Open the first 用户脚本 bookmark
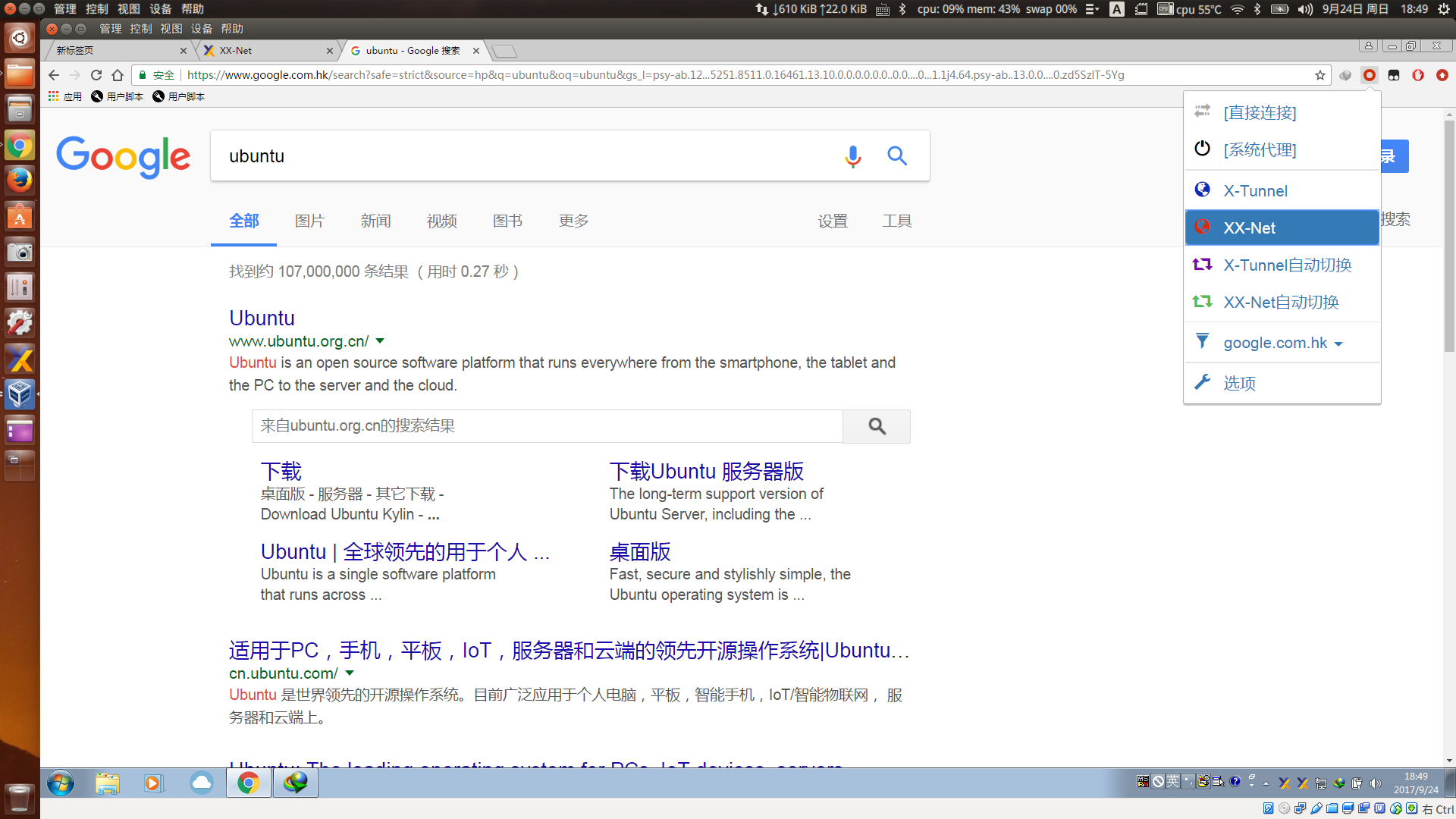Screen dimensions: 1456x819 point(117,96)
